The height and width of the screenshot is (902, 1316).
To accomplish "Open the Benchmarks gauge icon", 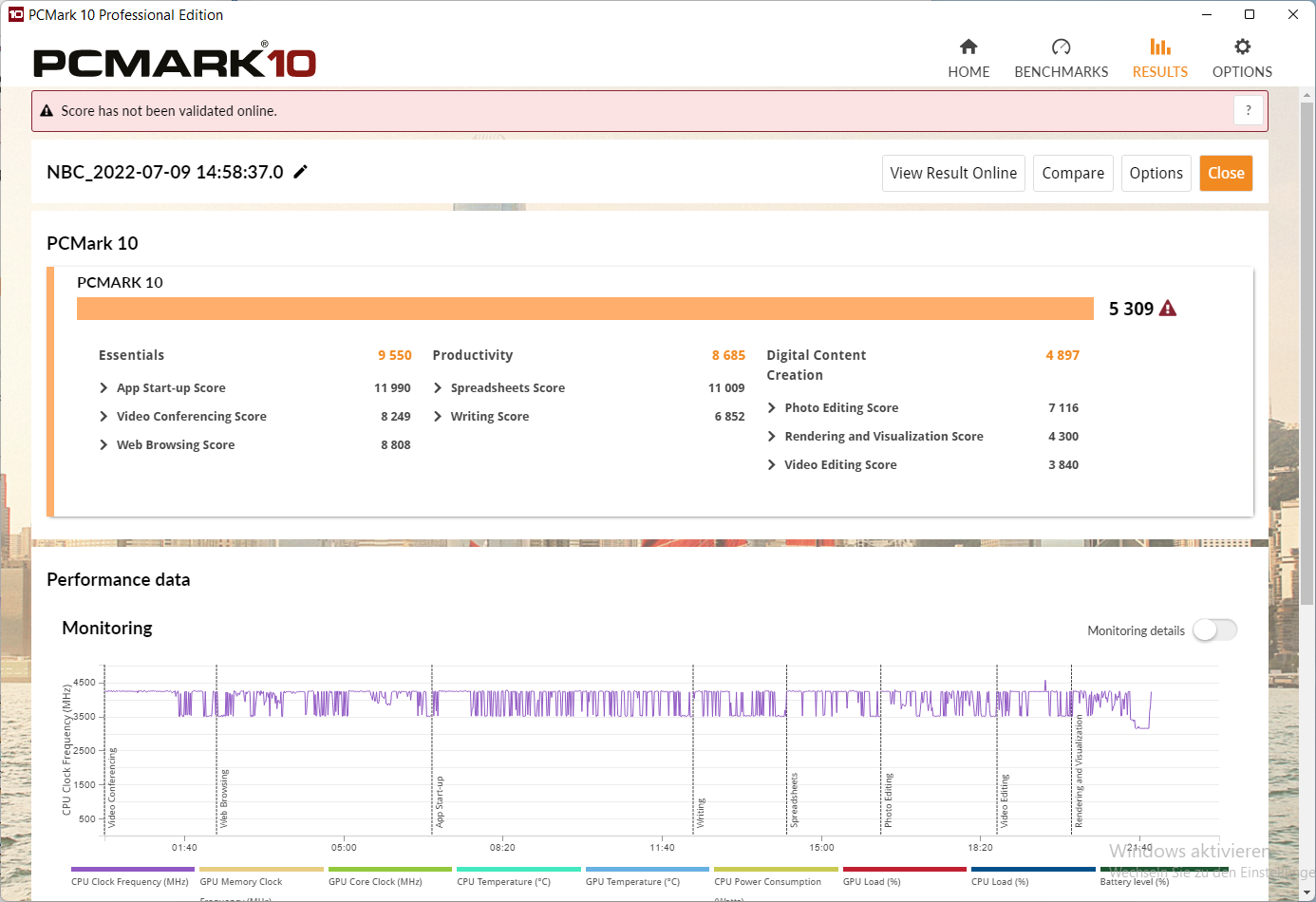I will coord(1061,47).
